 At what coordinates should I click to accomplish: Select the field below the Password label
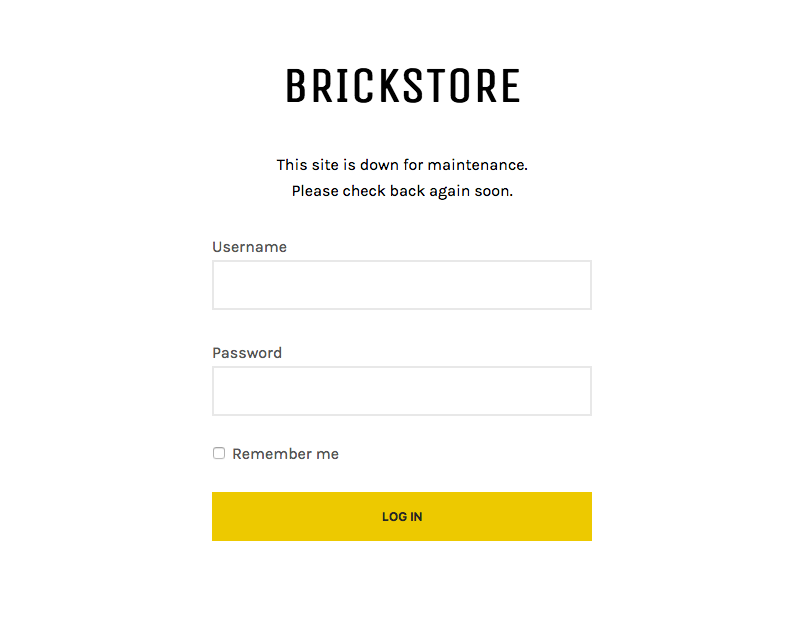pos(401,391)
